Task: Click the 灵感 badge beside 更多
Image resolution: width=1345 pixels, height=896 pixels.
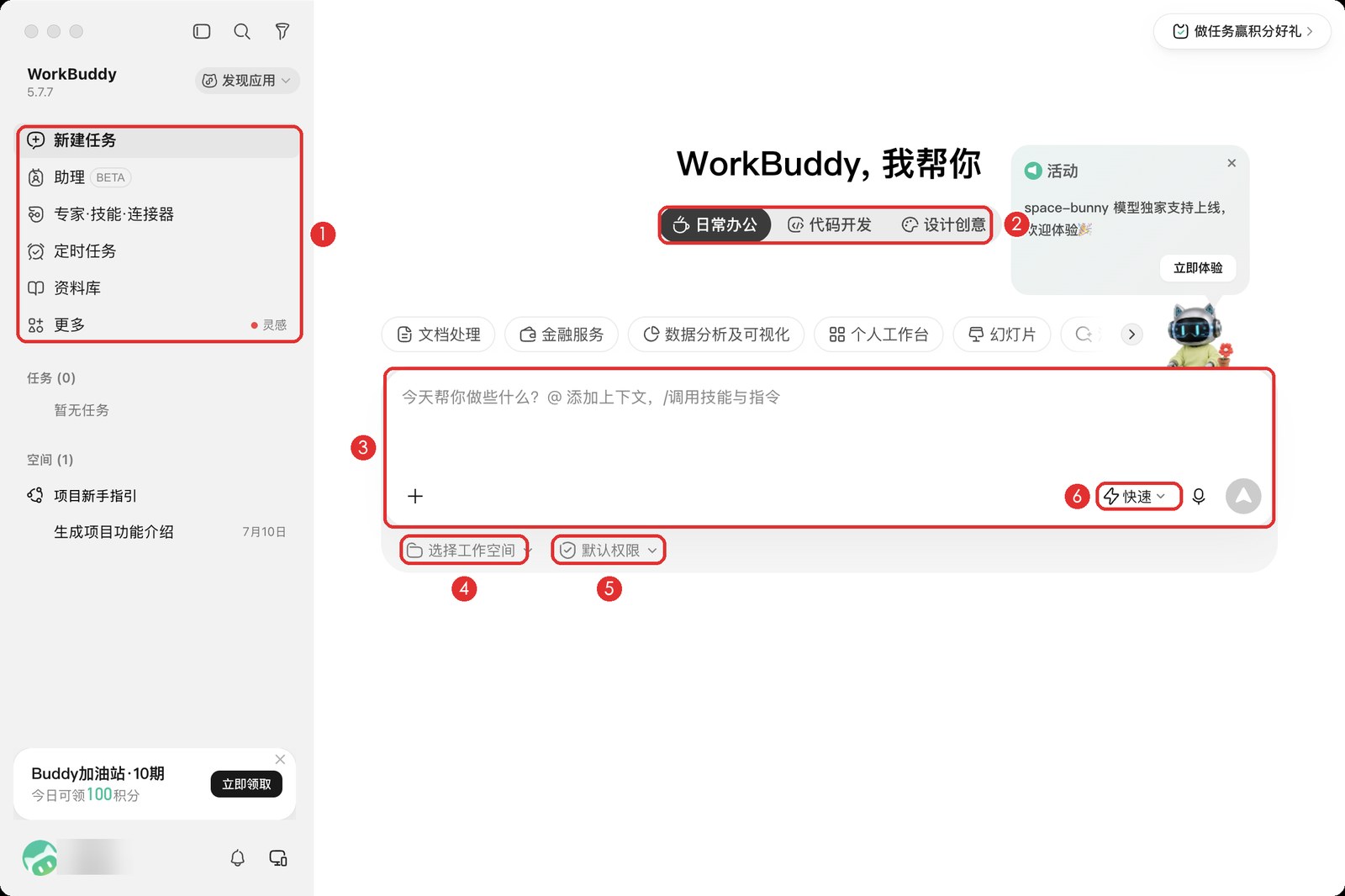Action: pos(269,325)
